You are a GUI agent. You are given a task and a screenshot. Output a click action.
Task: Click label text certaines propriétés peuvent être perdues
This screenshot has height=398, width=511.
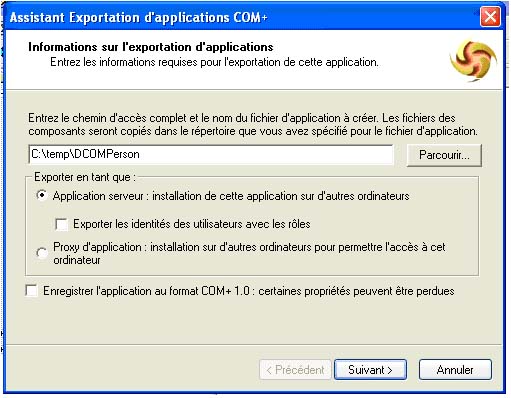point(356,291)
